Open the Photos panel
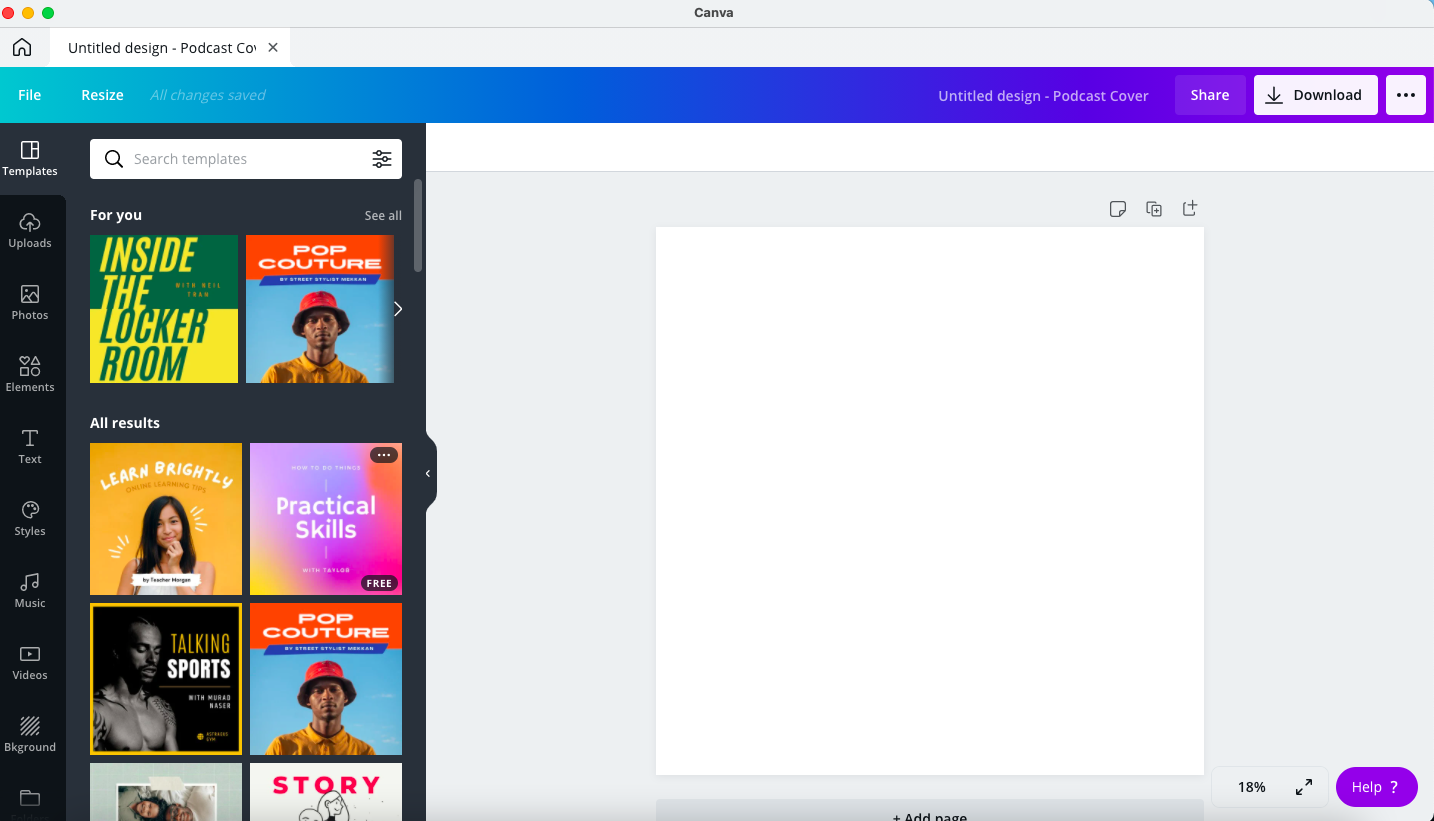This screenshot has width=1434, height=821. pyautogui.click(x=30, y=302)
